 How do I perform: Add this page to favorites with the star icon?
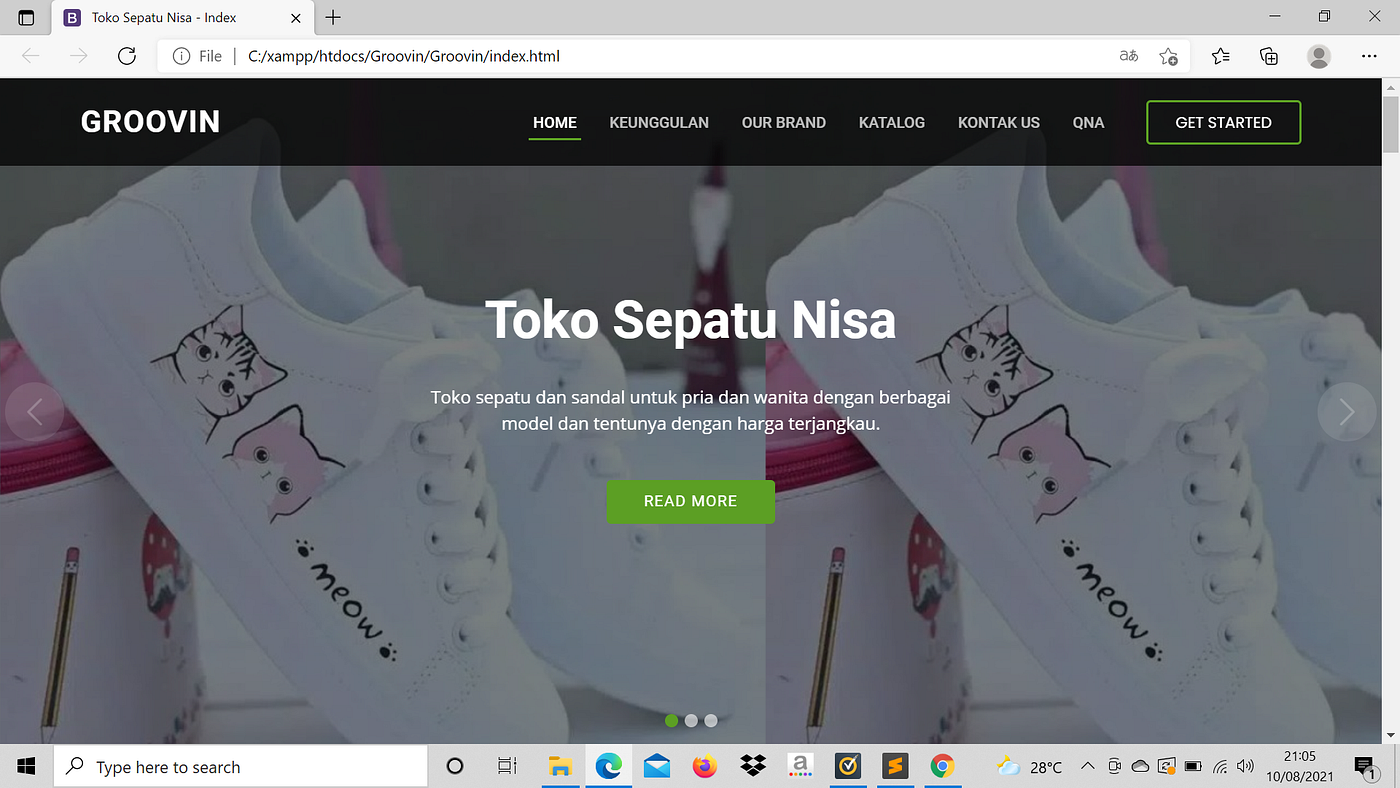click(x=1168, y=57)
